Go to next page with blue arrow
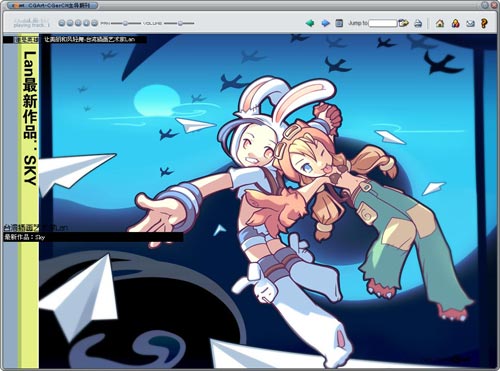500x371 pixels. [325, 23]
